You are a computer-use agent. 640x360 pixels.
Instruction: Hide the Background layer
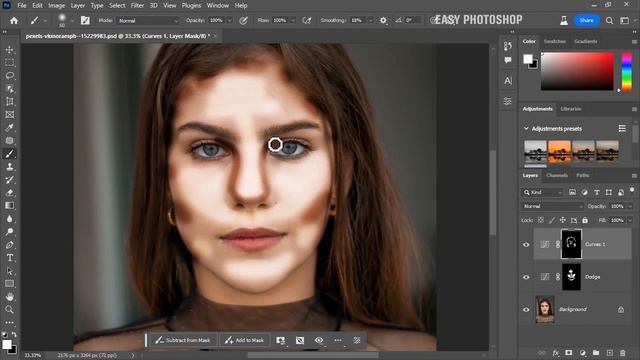[526, 309]
